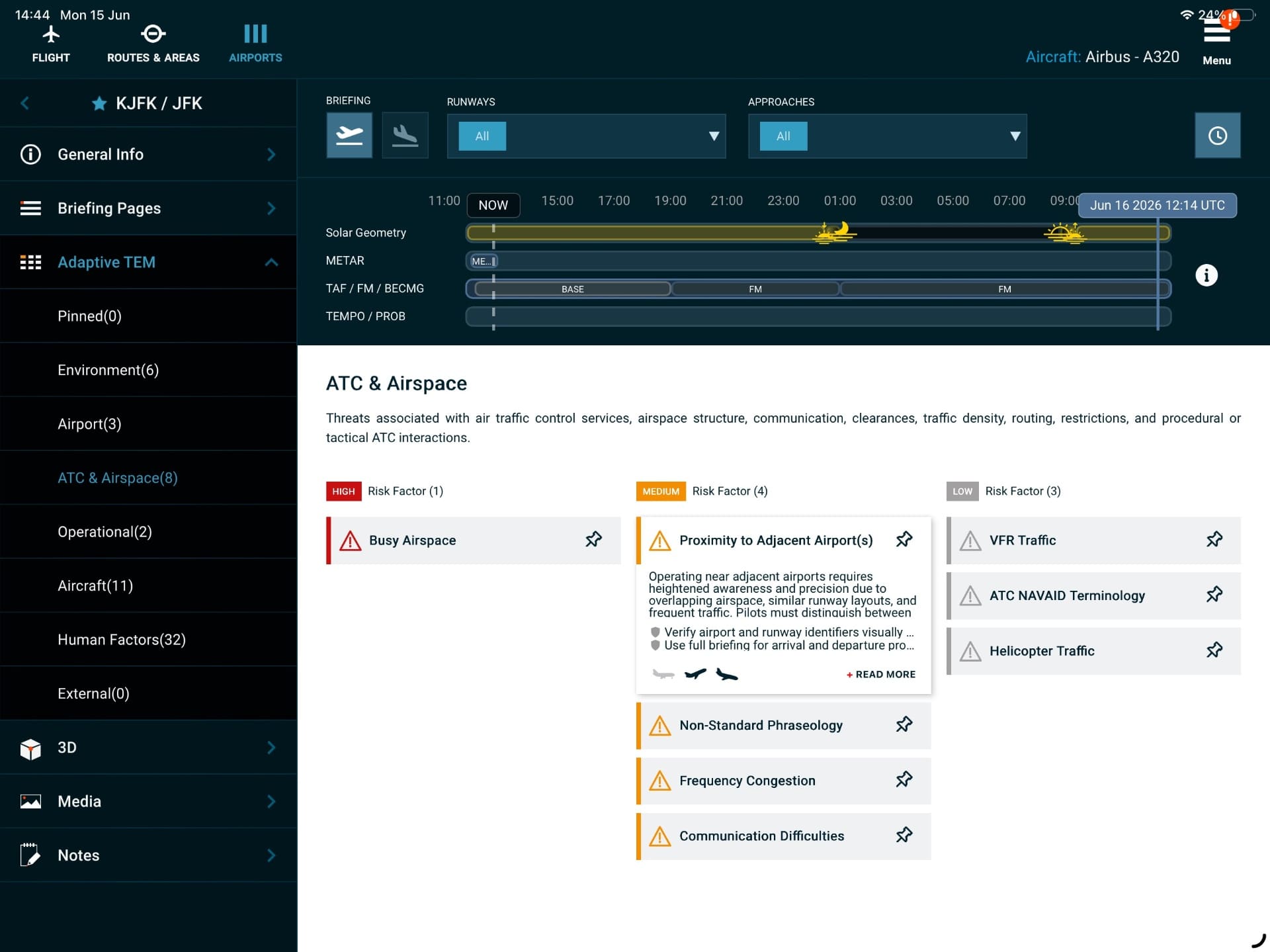Image resolution: width=1270 pixels, height=952 pixels.
Task: Toggle the favorite star for KJFK
Action: point(99,103)
